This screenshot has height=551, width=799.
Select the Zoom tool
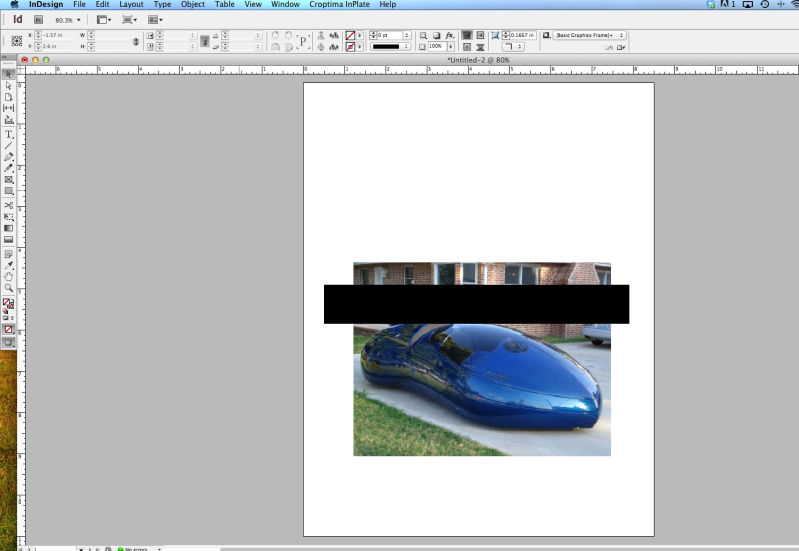coord(8,288)
